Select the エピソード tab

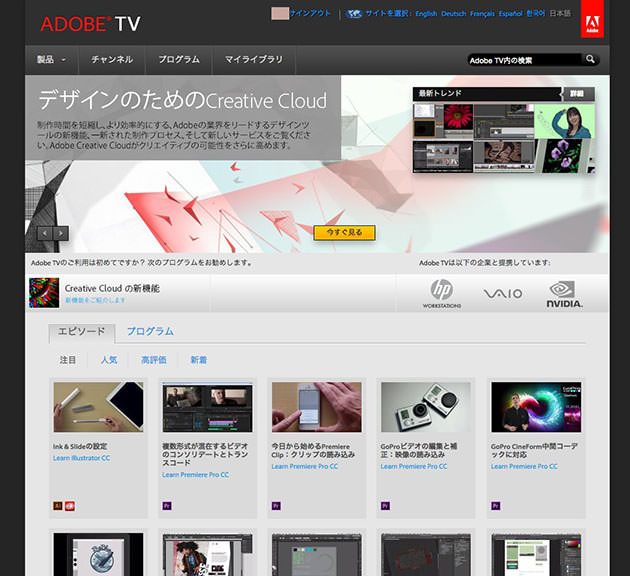(82, 333)
